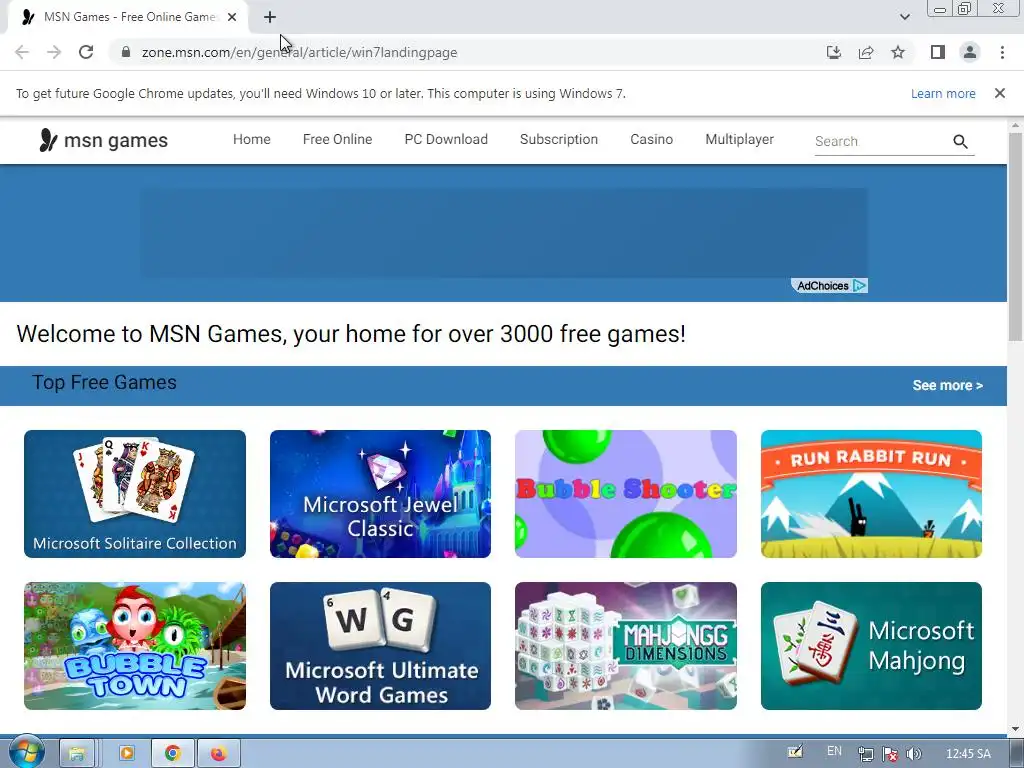Click the Action Center flag icon
This screenshot has width=1024, height=768.
[889, 754]
